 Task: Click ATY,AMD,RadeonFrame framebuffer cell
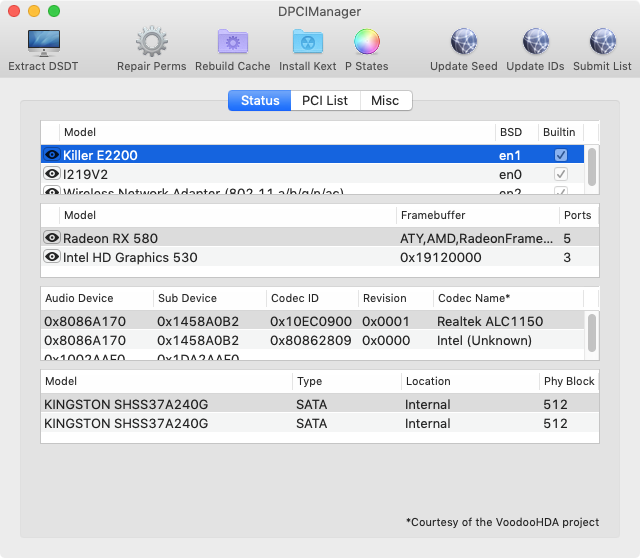[x=476, y=238]
